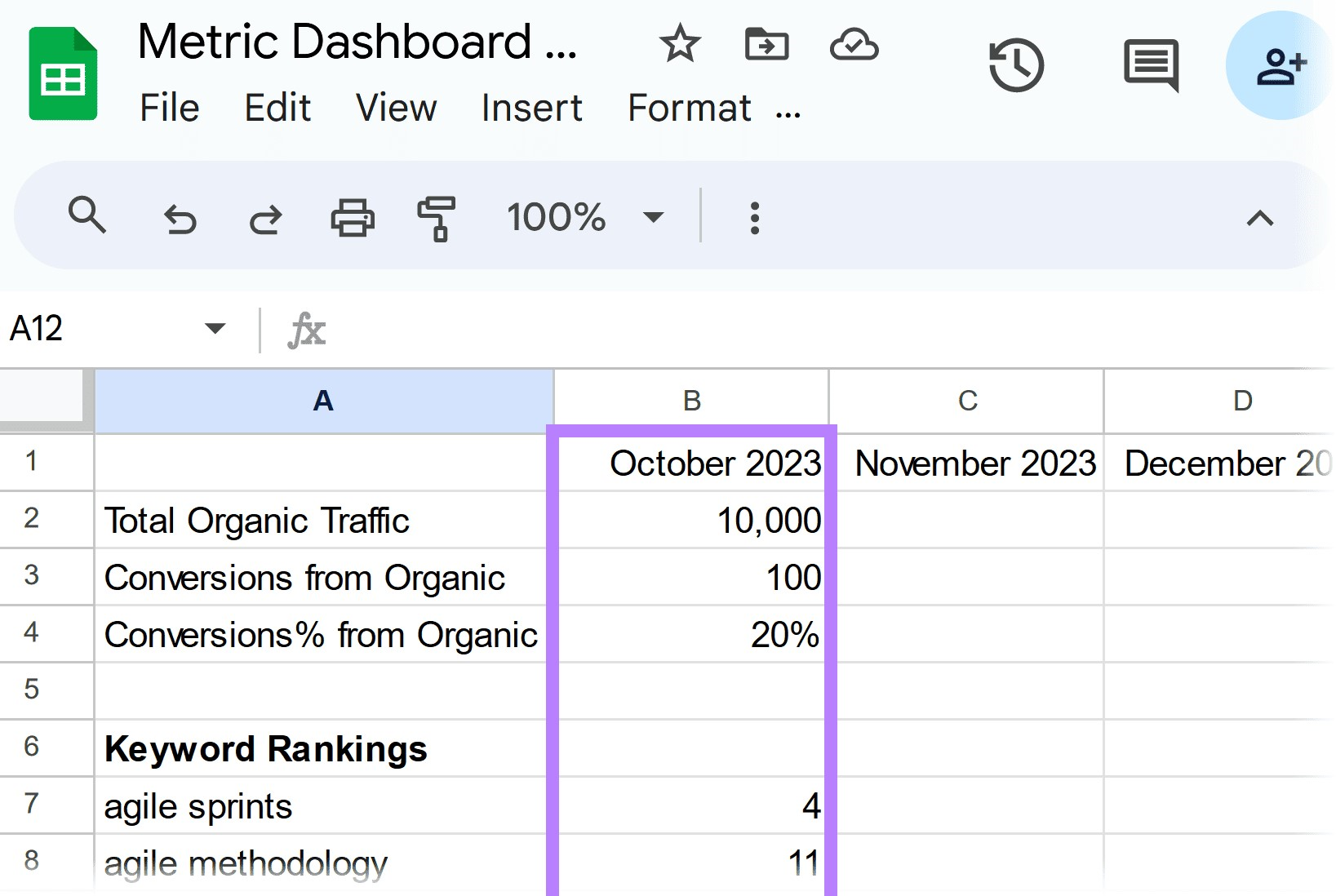The image size is (1336, 896).
Task: Click the Google Sheets home logo
Action: (x=63, y=73)
